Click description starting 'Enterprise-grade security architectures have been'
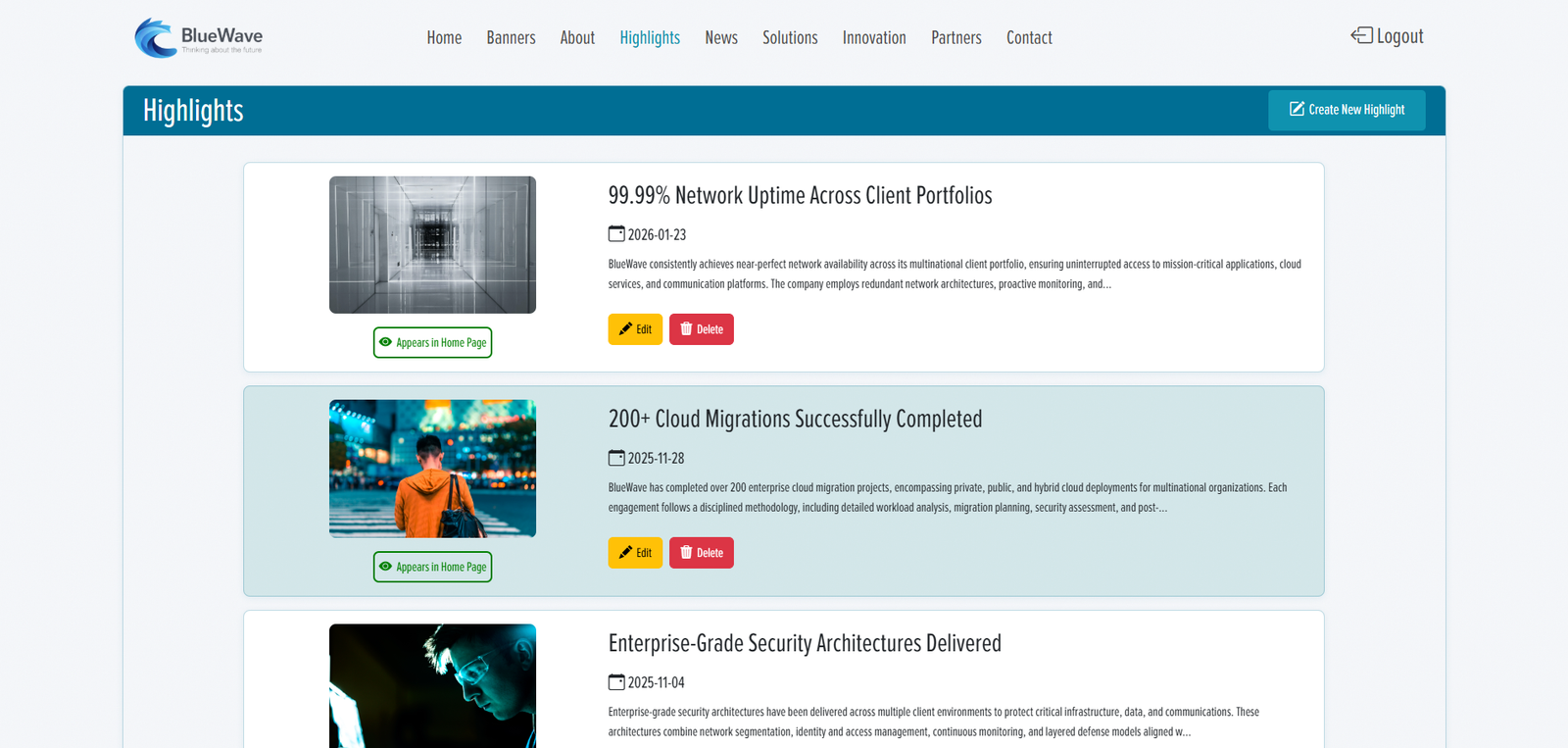Screen dimensions: 1568x748 click(934, 723)
